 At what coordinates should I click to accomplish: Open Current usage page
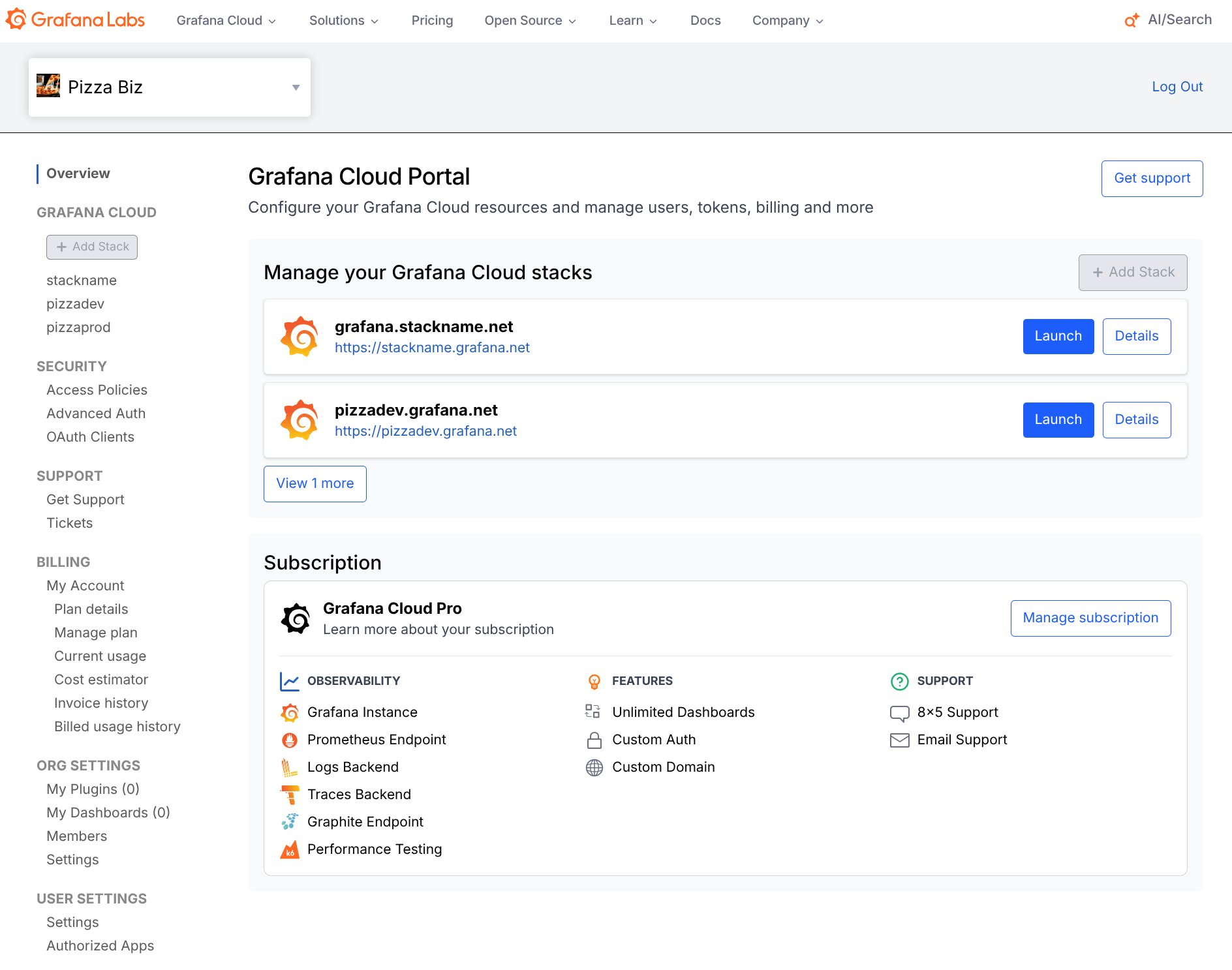coord(100,656)
